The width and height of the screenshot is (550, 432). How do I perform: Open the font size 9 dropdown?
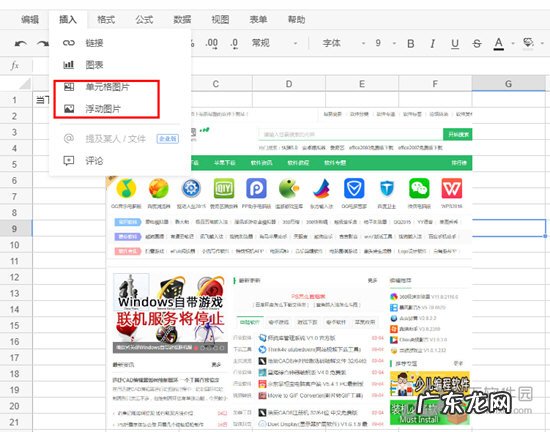pos(385,43)
